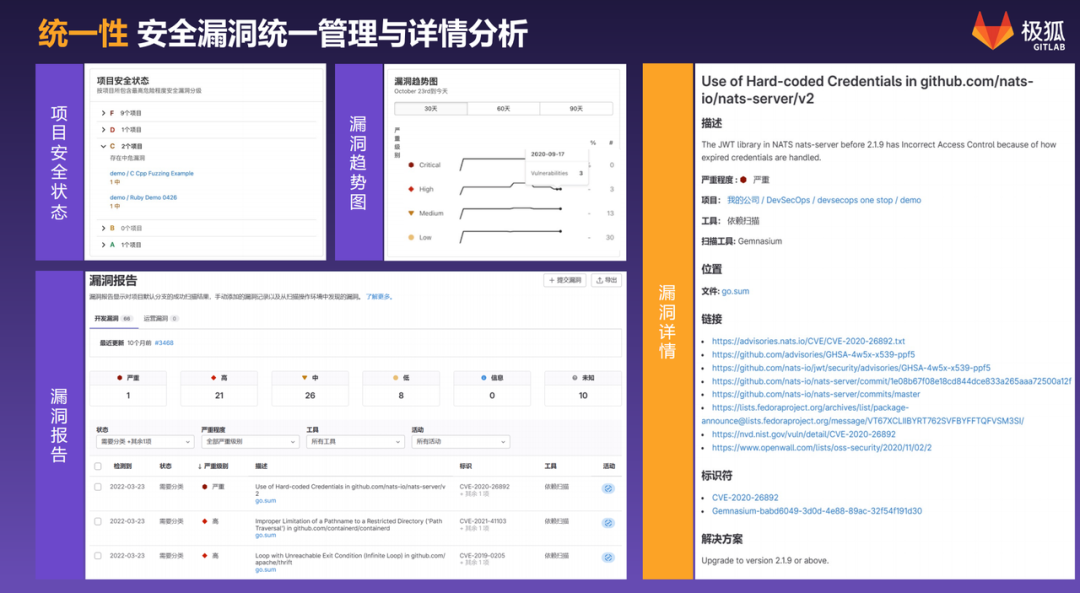Click Low legend circle icon in trend chart

point(411,237)
